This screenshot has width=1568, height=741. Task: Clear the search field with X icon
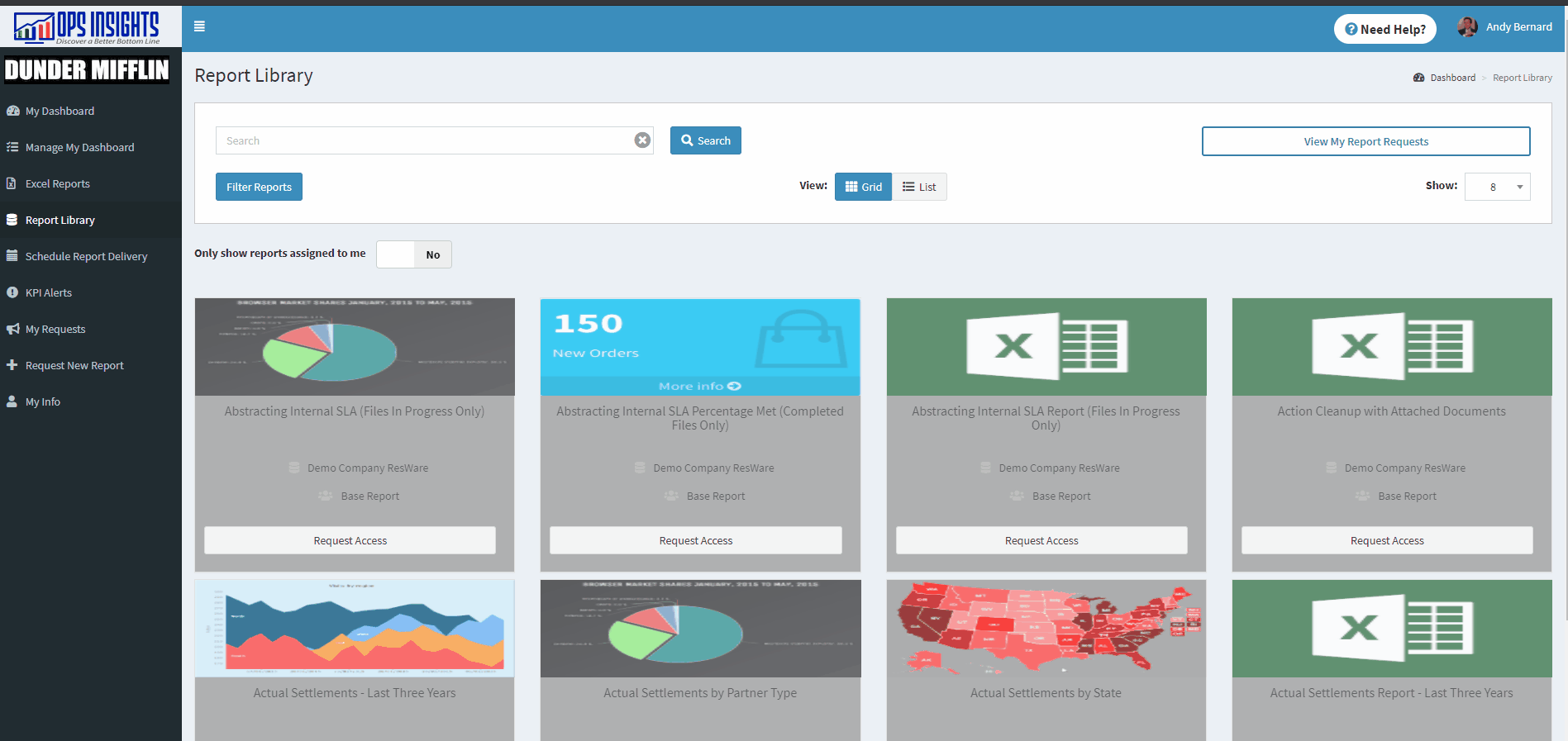click(x=642, y=140)
